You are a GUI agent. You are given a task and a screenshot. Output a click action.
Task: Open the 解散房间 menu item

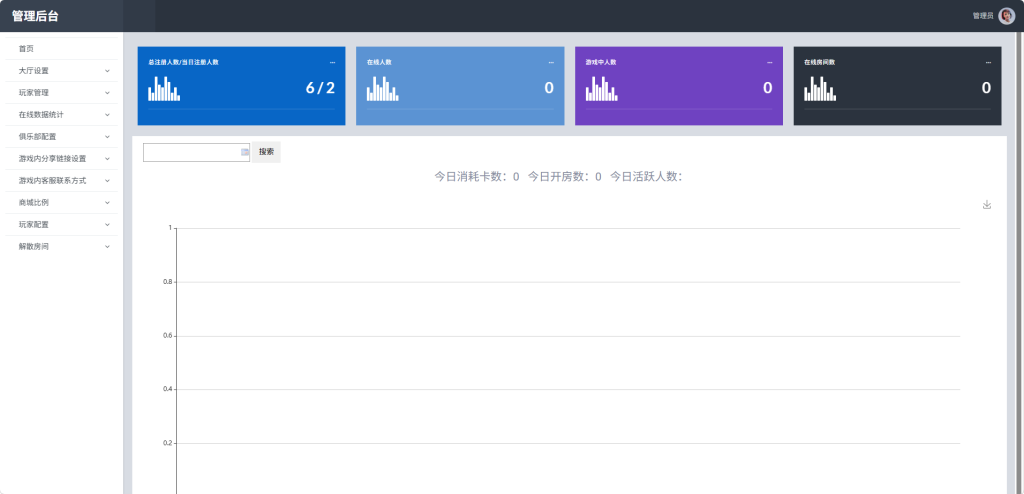pos(61,247)
